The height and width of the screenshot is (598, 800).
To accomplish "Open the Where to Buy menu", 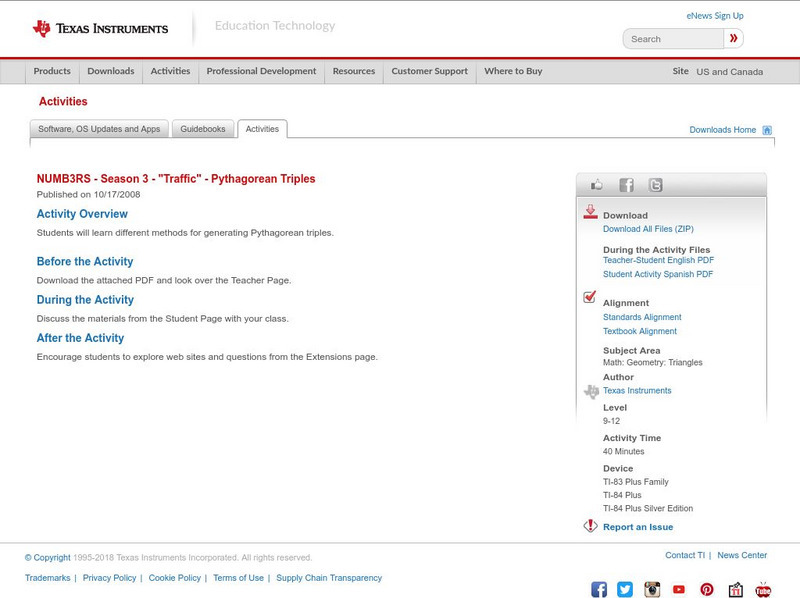I will (513, 71).
